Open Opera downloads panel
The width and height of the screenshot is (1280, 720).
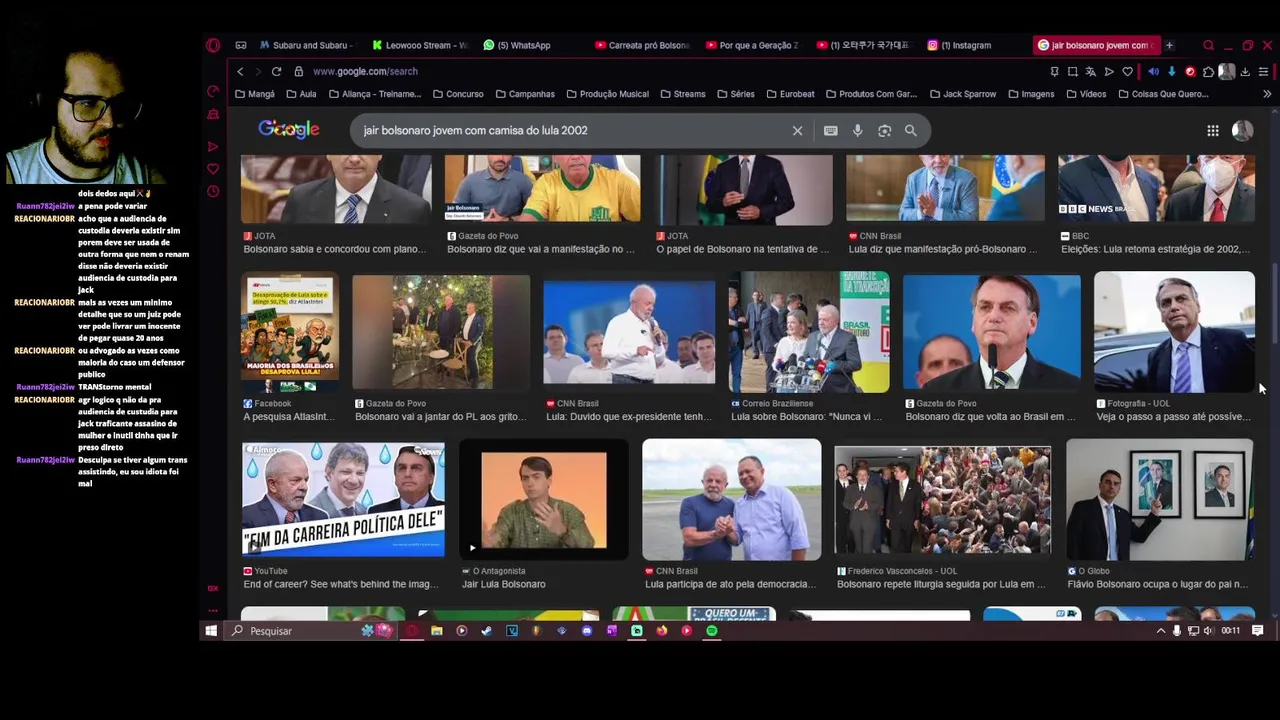pos(1245,72)
